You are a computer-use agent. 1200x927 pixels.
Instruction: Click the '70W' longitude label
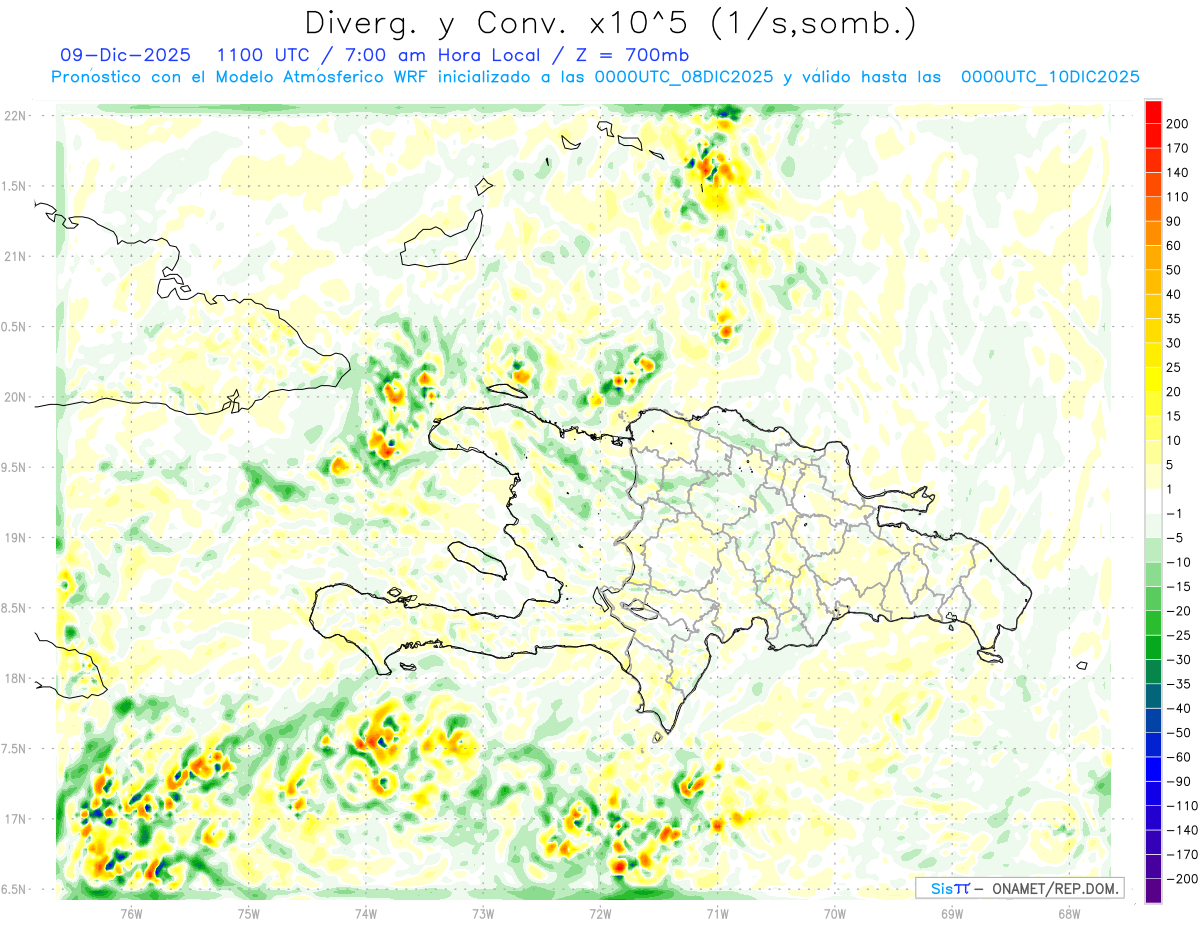[834, 913]
